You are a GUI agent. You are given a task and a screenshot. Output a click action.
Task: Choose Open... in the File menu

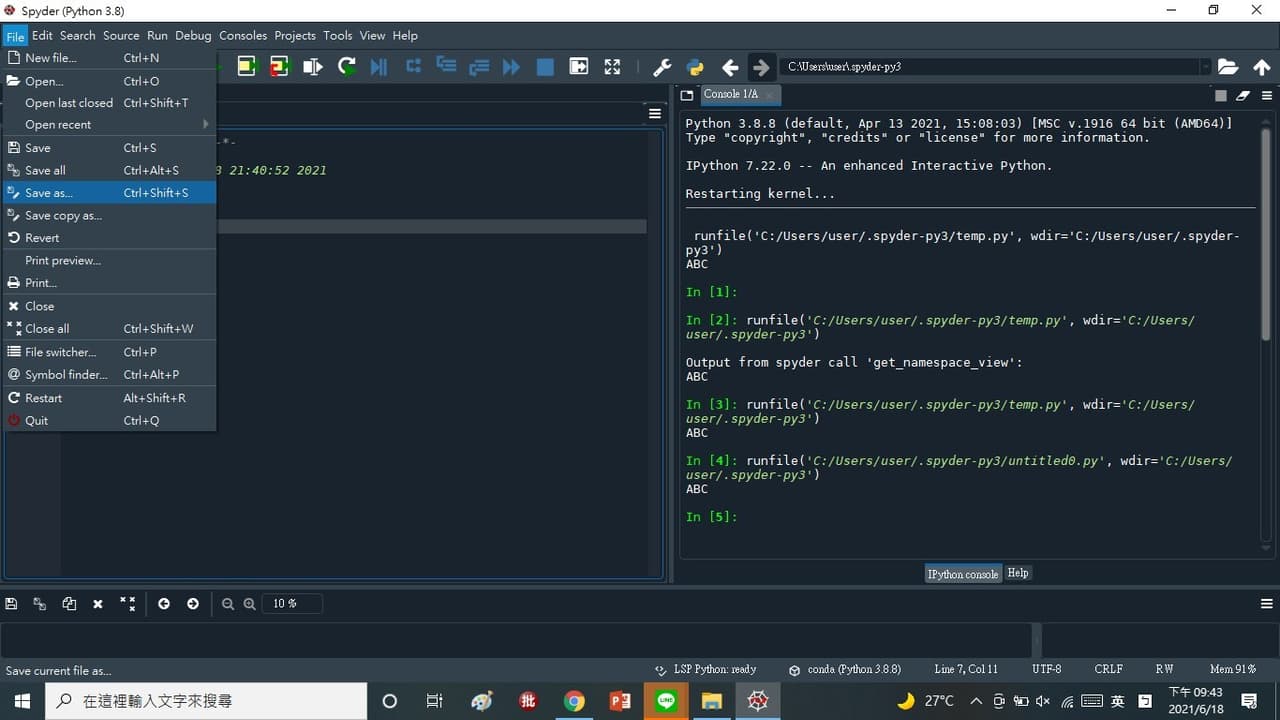[x=109, y=81]
